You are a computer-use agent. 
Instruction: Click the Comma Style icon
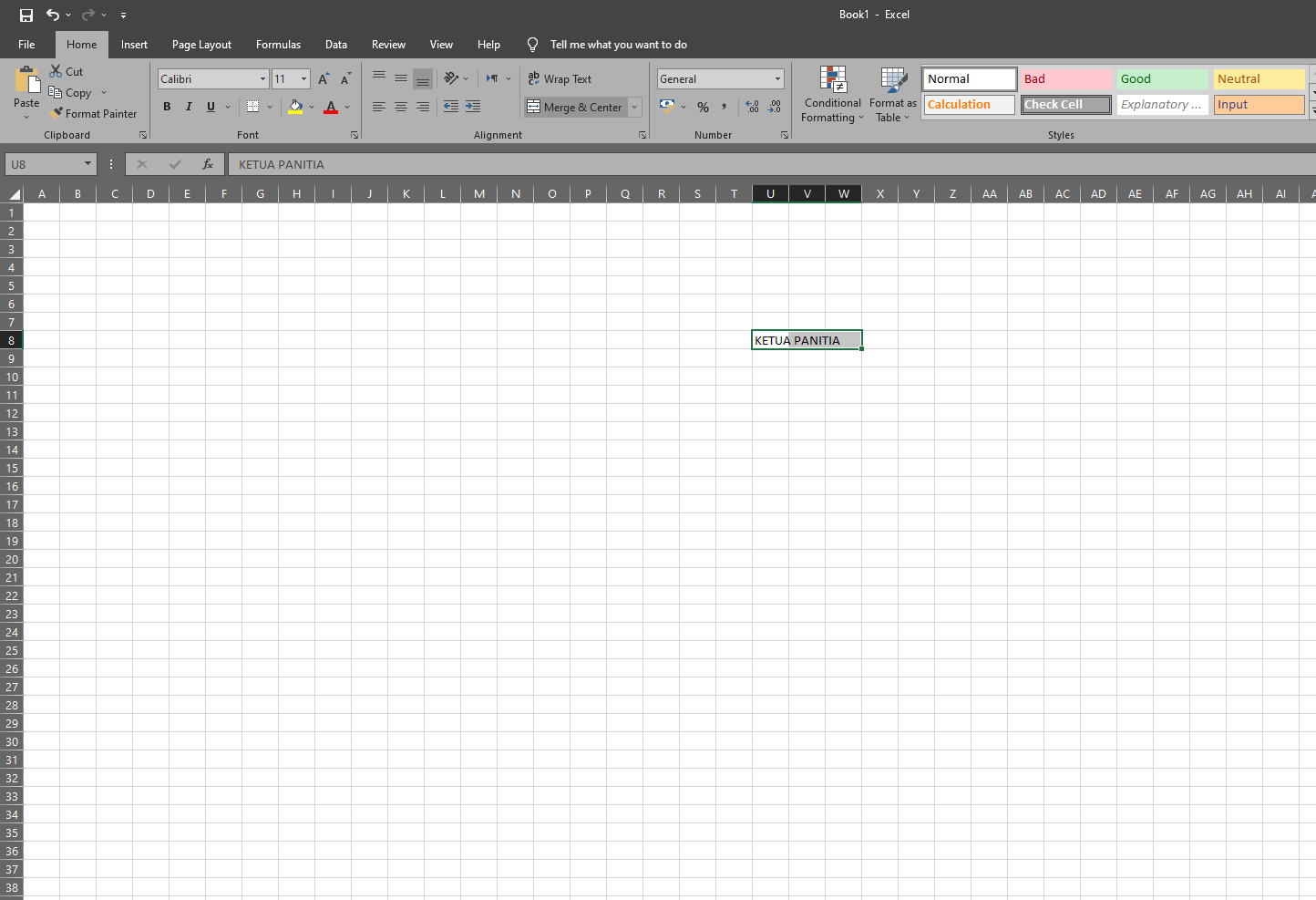click(724, 107)
